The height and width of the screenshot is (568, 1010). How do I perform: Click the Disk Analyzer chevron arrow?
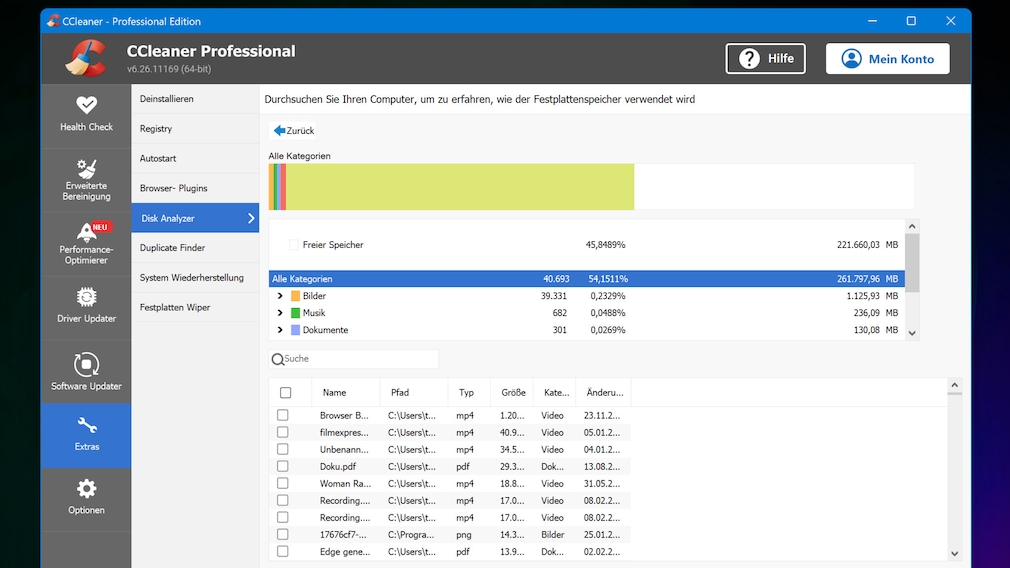pyautogui.click(x=251, y=218)
